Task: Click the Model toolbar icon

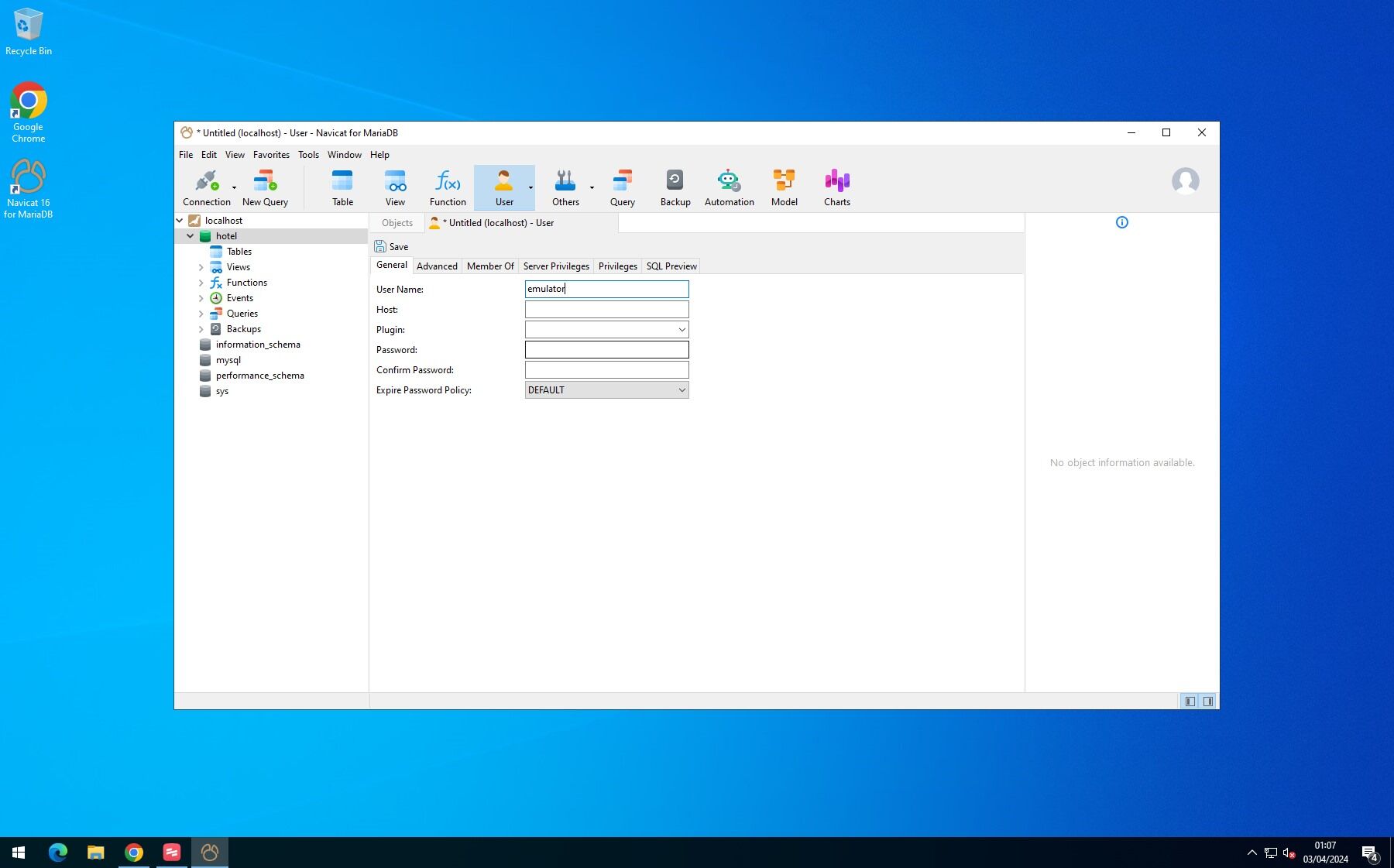Action: 784,187
